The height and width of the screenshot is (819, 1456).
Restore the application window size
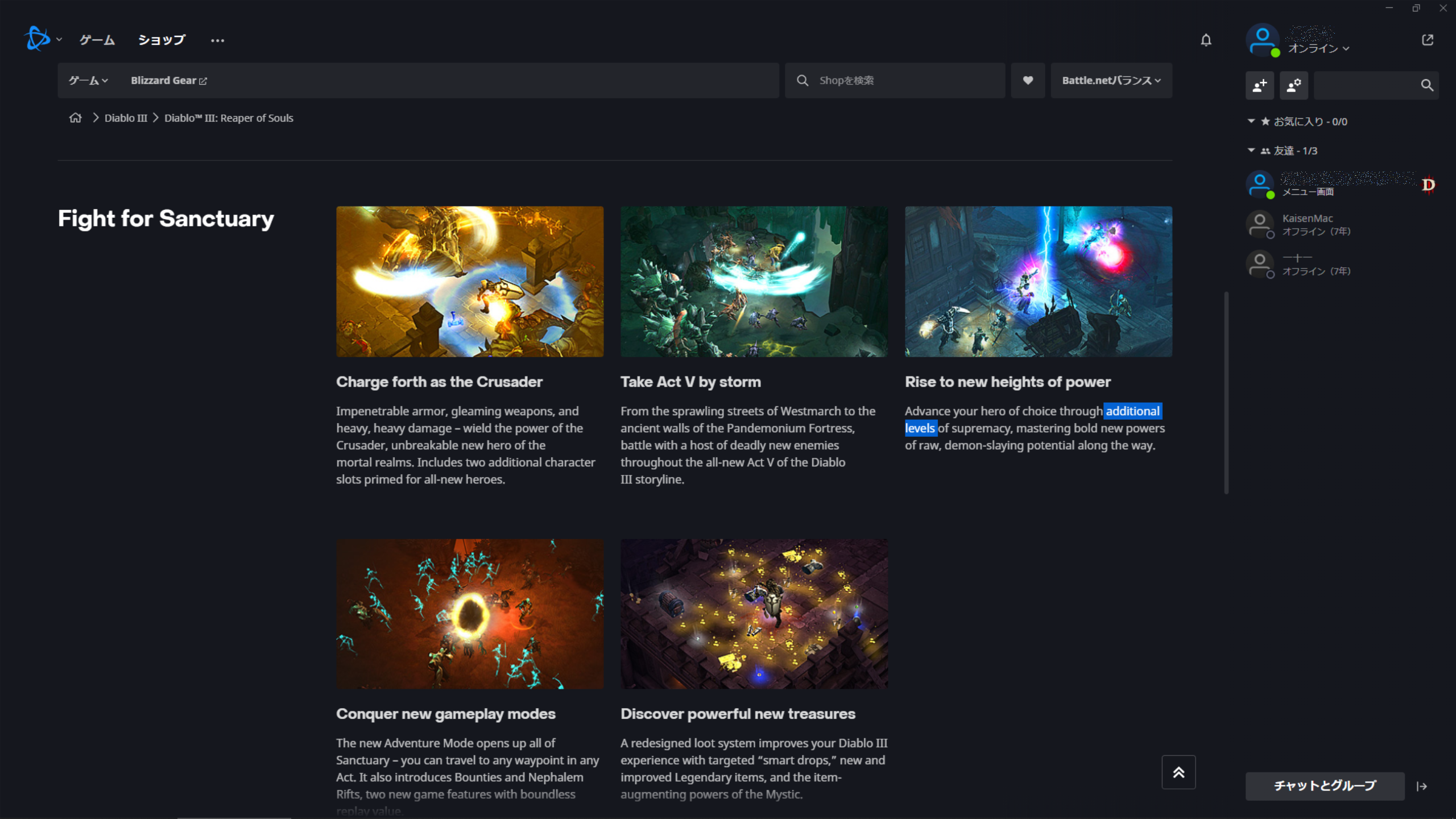click(x=1416, y=8)
